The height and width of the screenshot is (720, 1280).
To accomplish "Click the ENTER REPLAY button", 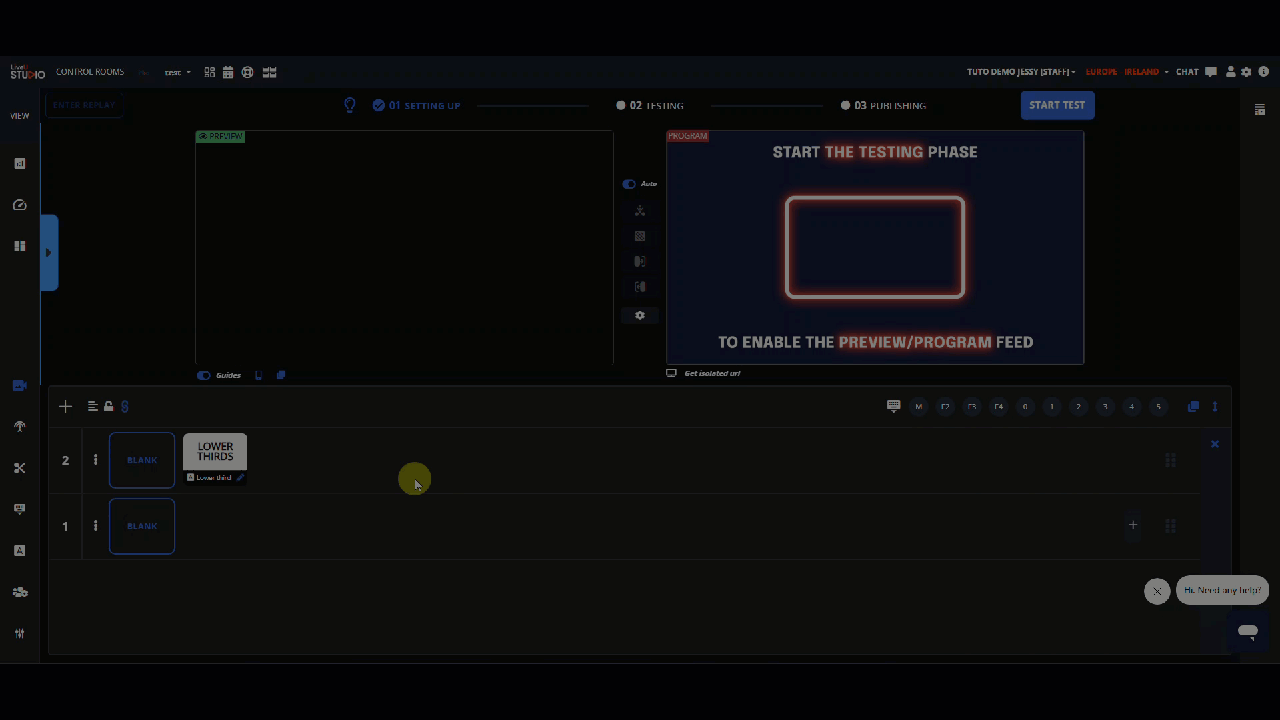I will click(x=84, y=105).
